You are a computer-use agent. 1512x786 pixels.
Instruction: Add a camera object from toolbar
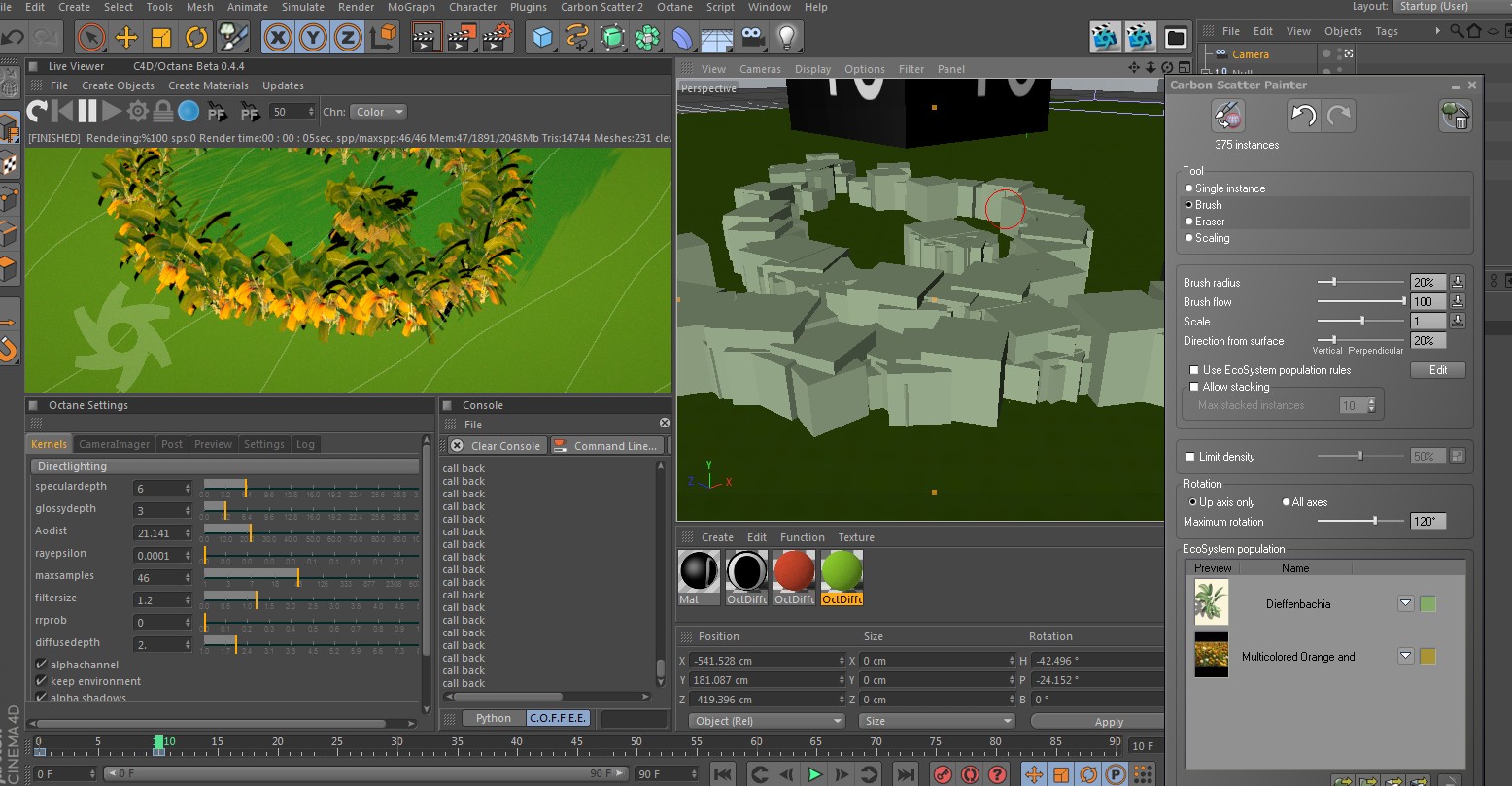(x=751, y=38)
